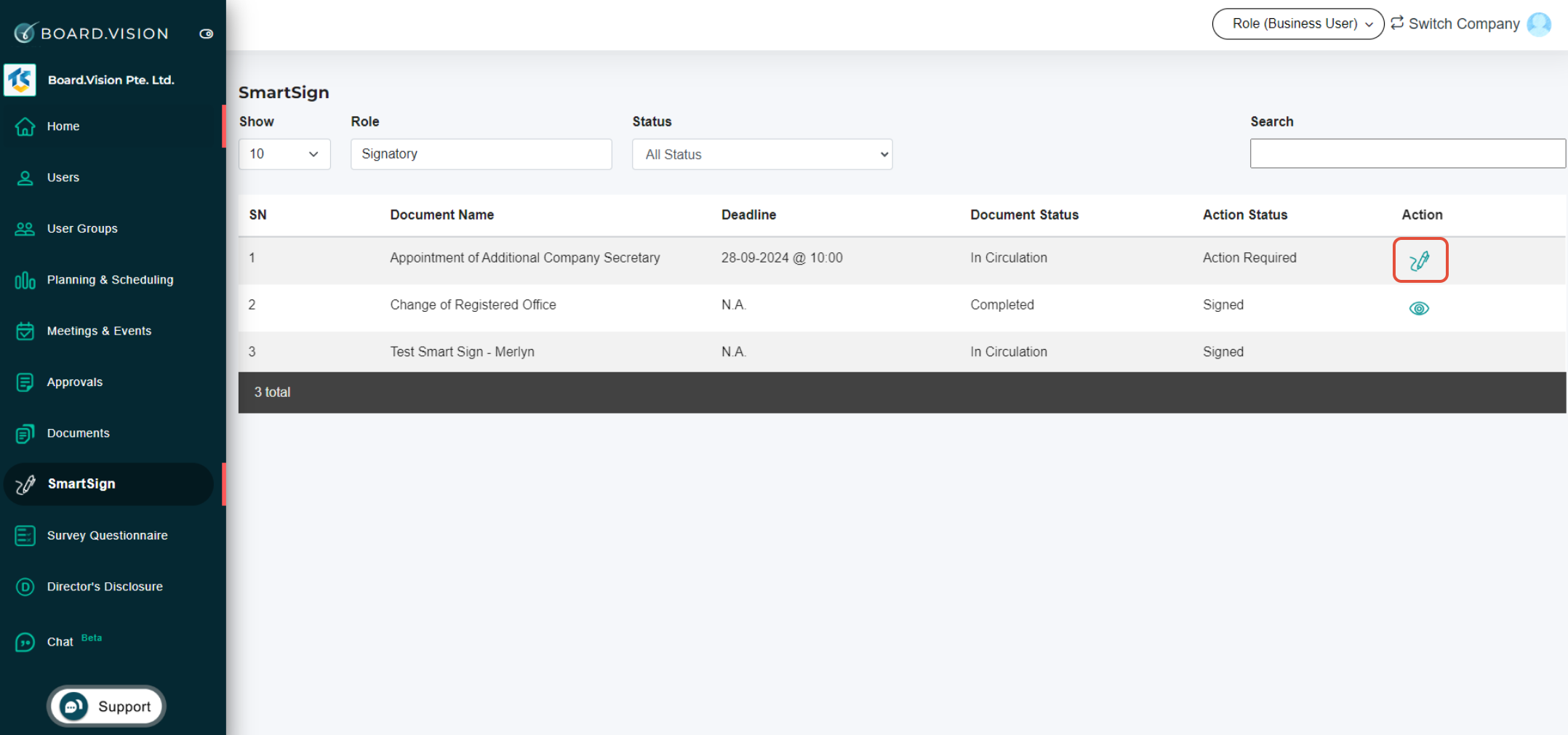Click the switch arrows icon beside Switch Company
Viewport: 1568px width, 735px height.
click(1397, 23)
